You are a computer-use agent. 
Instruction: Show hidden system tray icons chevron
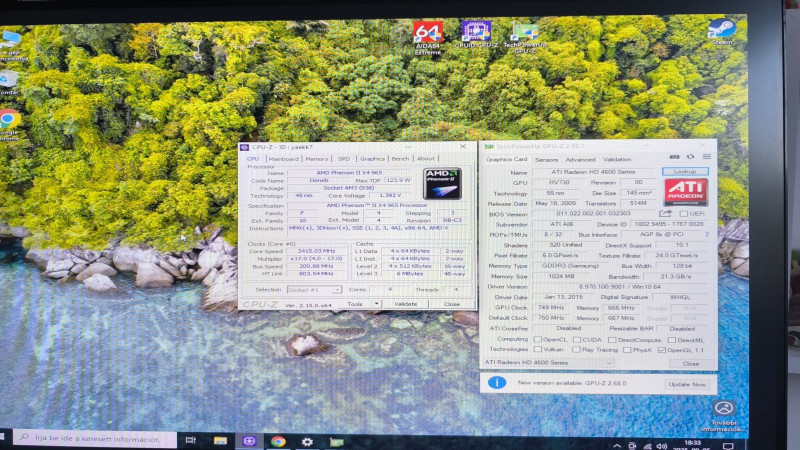(x=617, y=446)
